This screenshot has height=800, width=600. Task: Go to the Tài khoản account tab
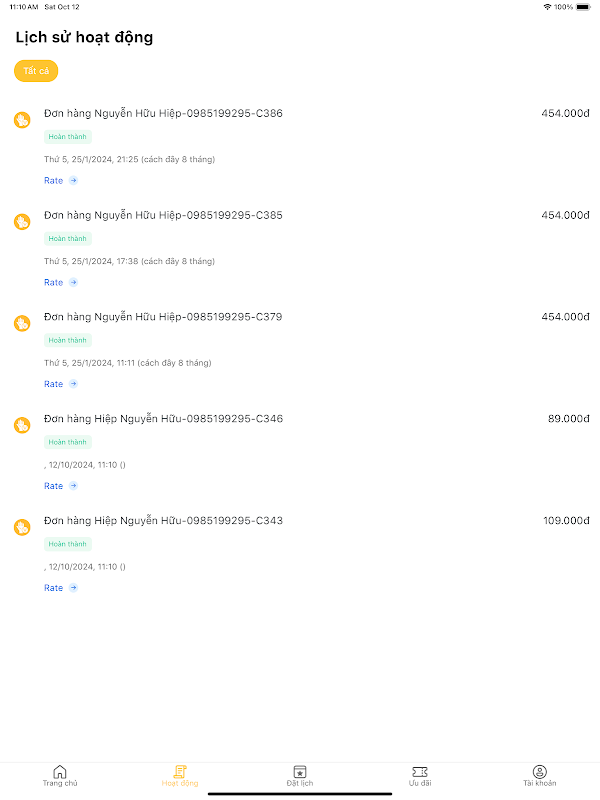coord(539,776)
